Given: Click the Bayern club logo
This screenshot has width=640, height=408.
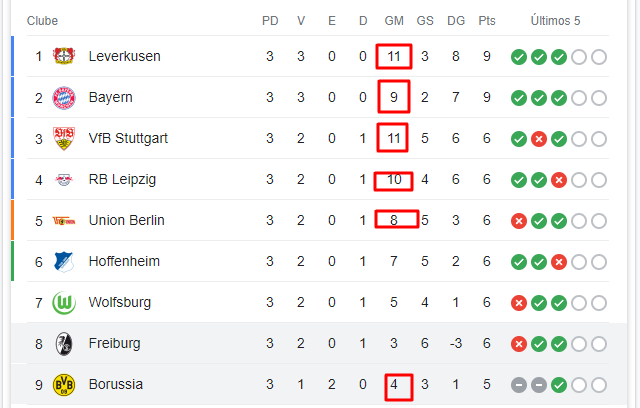Looking at the screenshot, I should pos(64,98).
